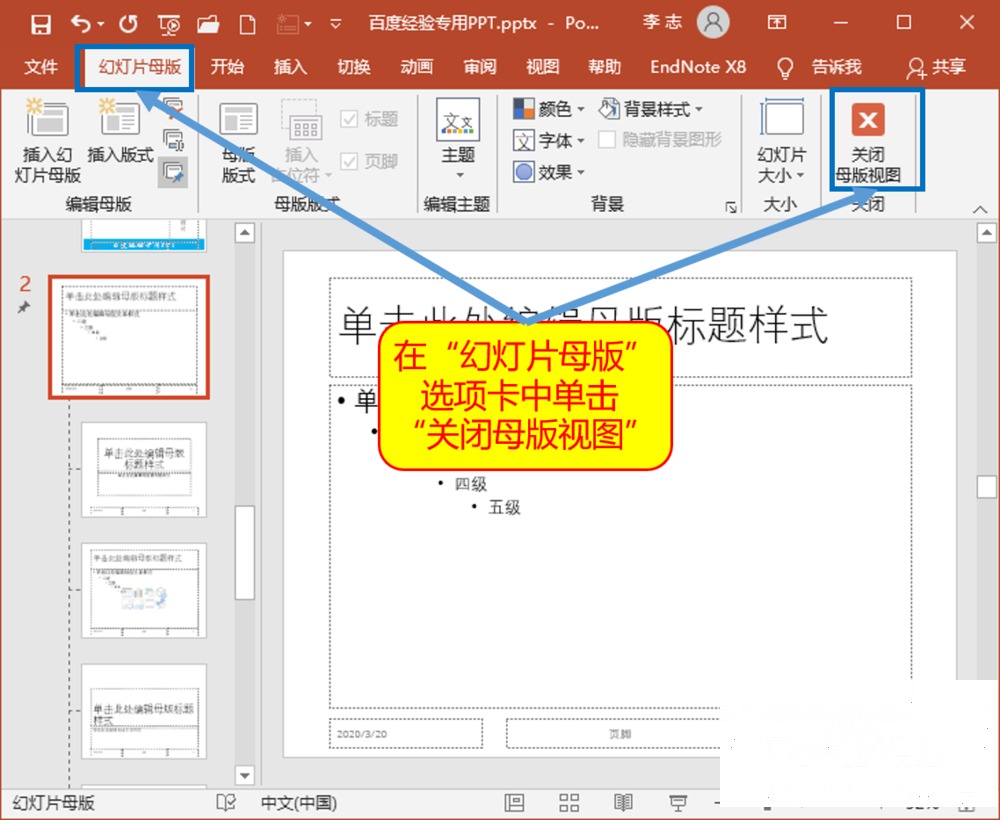Switch to the 开始 tab
The image size is (1000, 820).
tap(228, 66)
